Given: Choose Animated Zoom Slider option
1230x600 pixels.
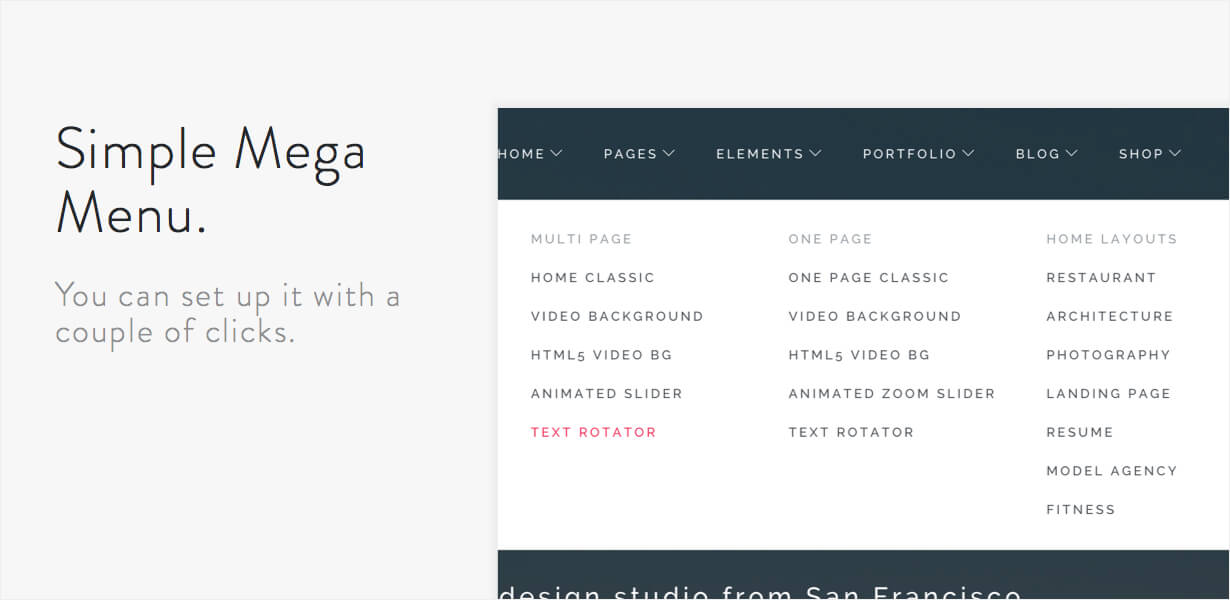Looking at the screenshot, I should tap(892, 394).
